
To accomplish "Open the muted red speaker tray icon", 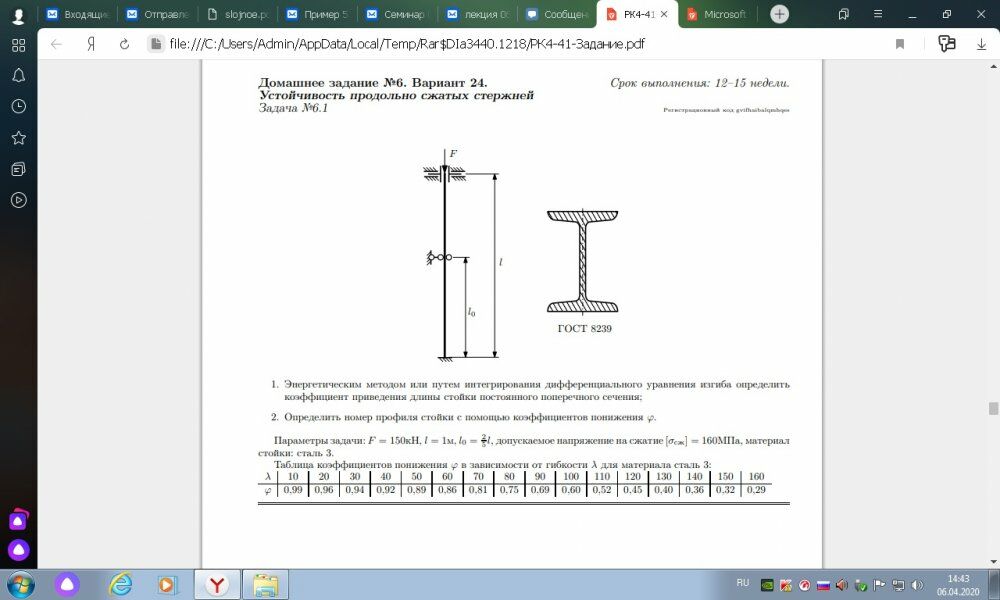I will click(842, 585).
